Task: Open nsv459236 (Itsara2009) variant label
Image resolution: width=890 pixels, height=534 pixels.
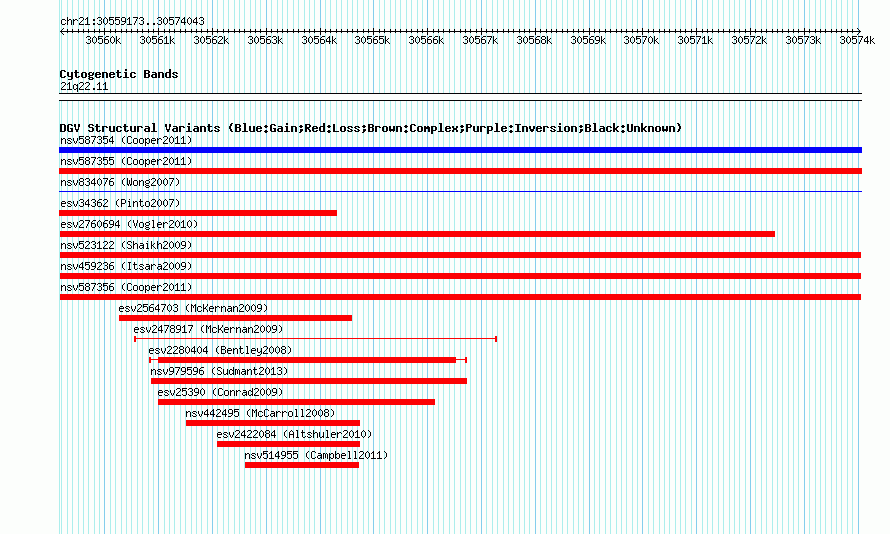Action: point(126,266)
